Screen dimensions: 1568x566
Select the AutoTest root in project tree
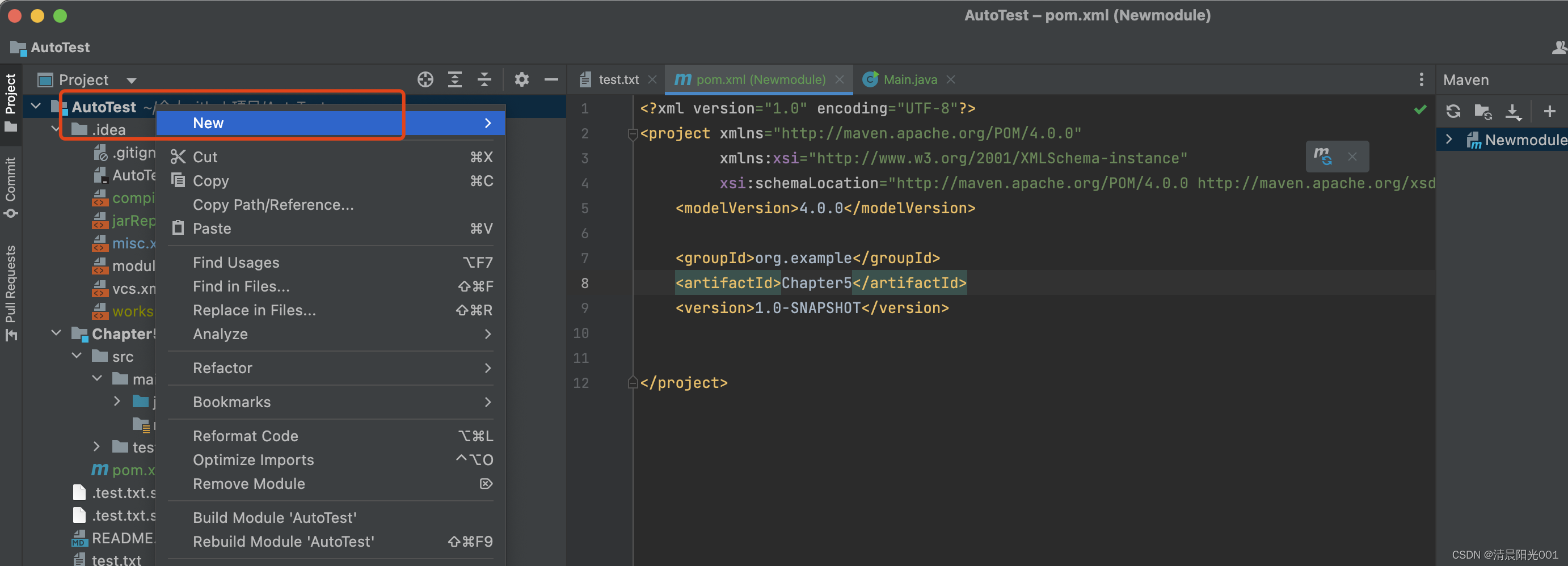point(103,107)
